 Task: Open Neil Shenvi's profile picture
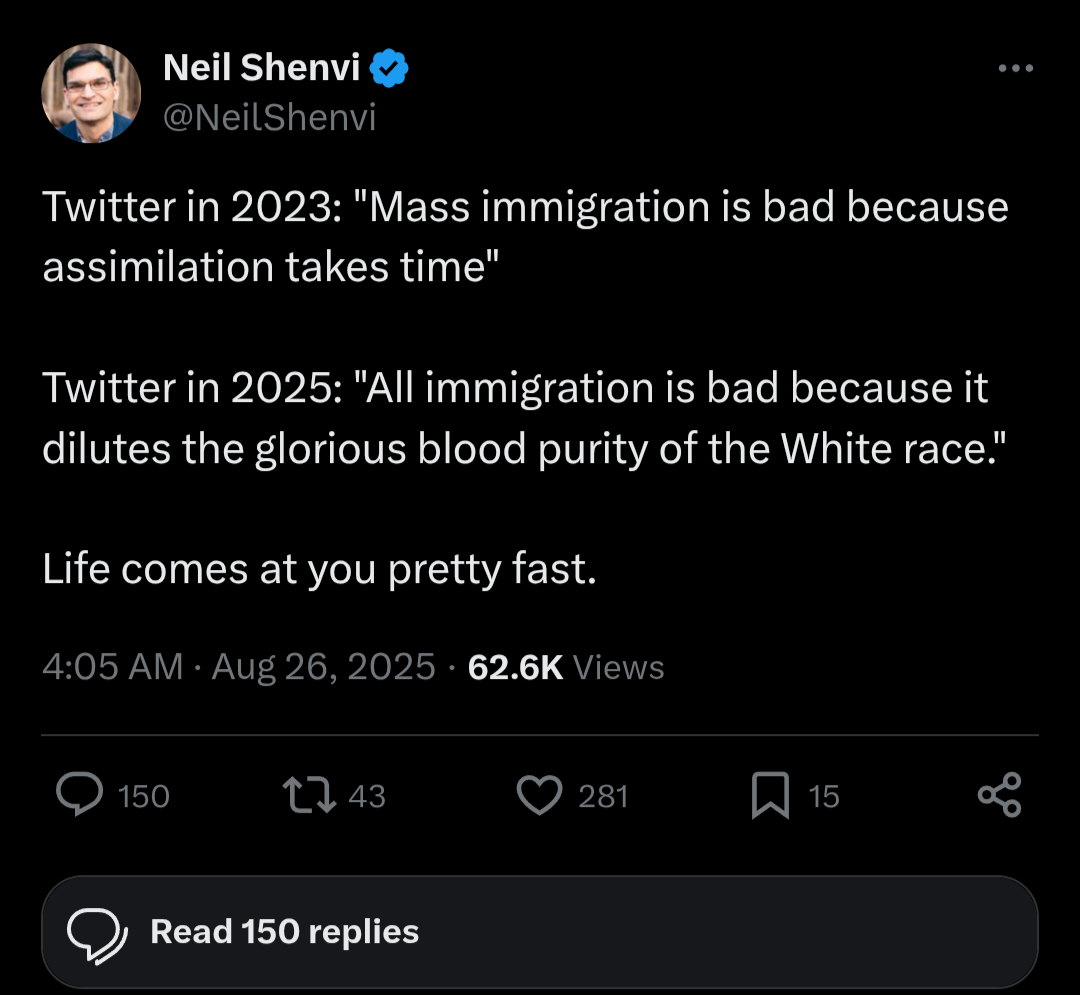pos(90,93)
